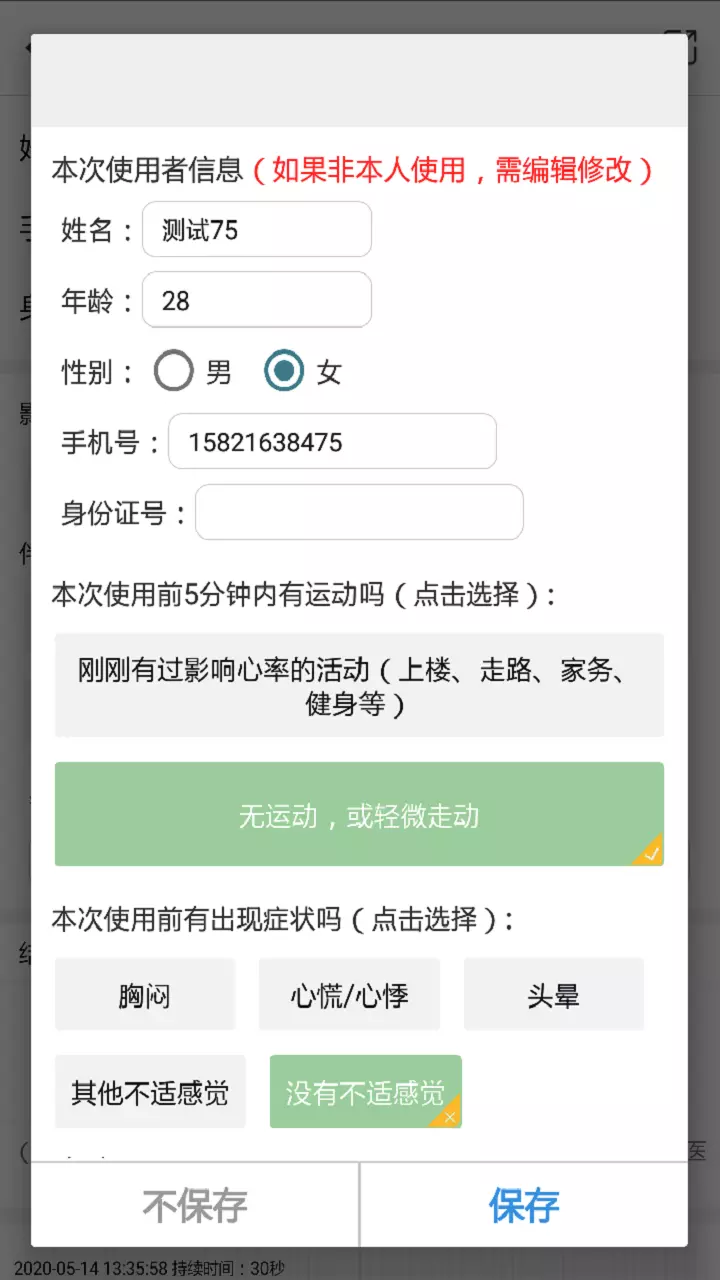Screen dimensions: 720x1280
Task: Select the 其他不适感觉 option
Action: click(x=150, y=1091)
